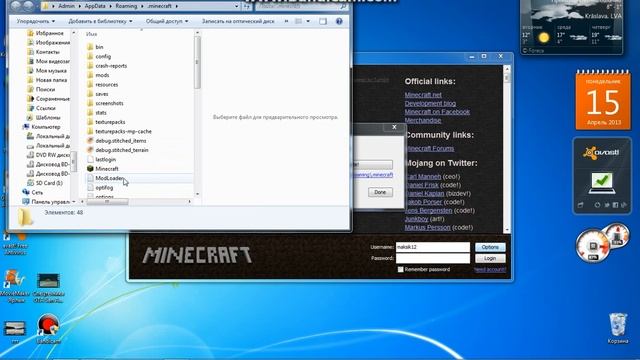This screenshot has height=360, width=640.
Task: Open the view options dropdown arrow
Action: pyautogui.click(x=308, y=21)
